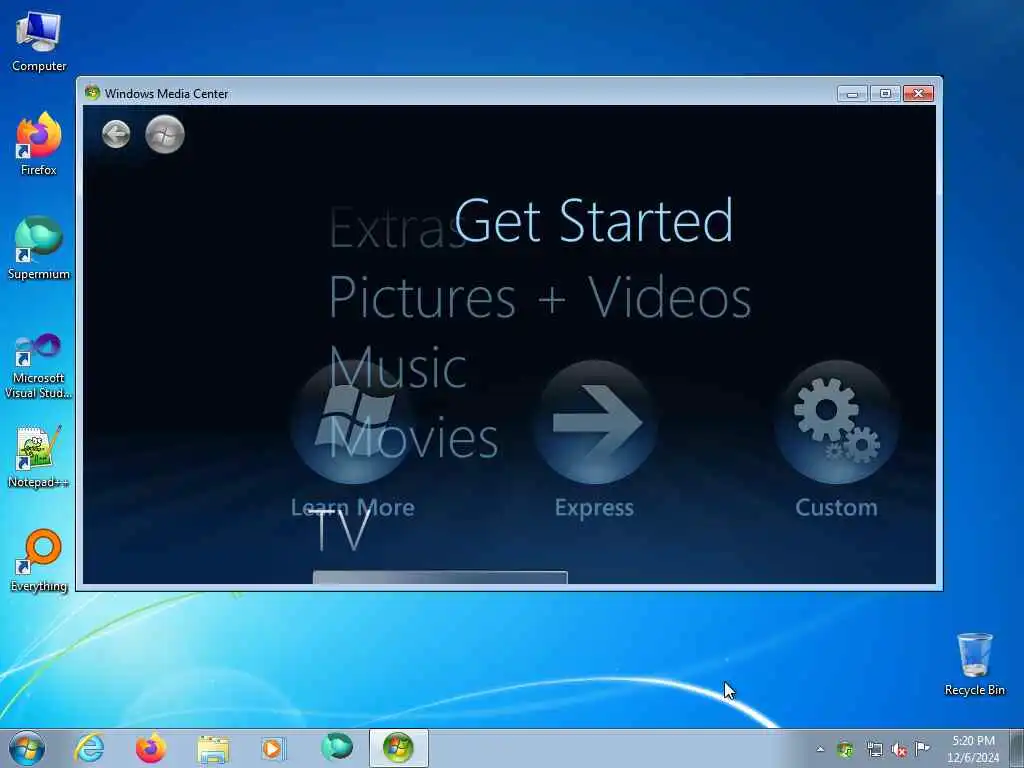
Task: Open Supermium from the taskbar
Action: pos(337,747)
